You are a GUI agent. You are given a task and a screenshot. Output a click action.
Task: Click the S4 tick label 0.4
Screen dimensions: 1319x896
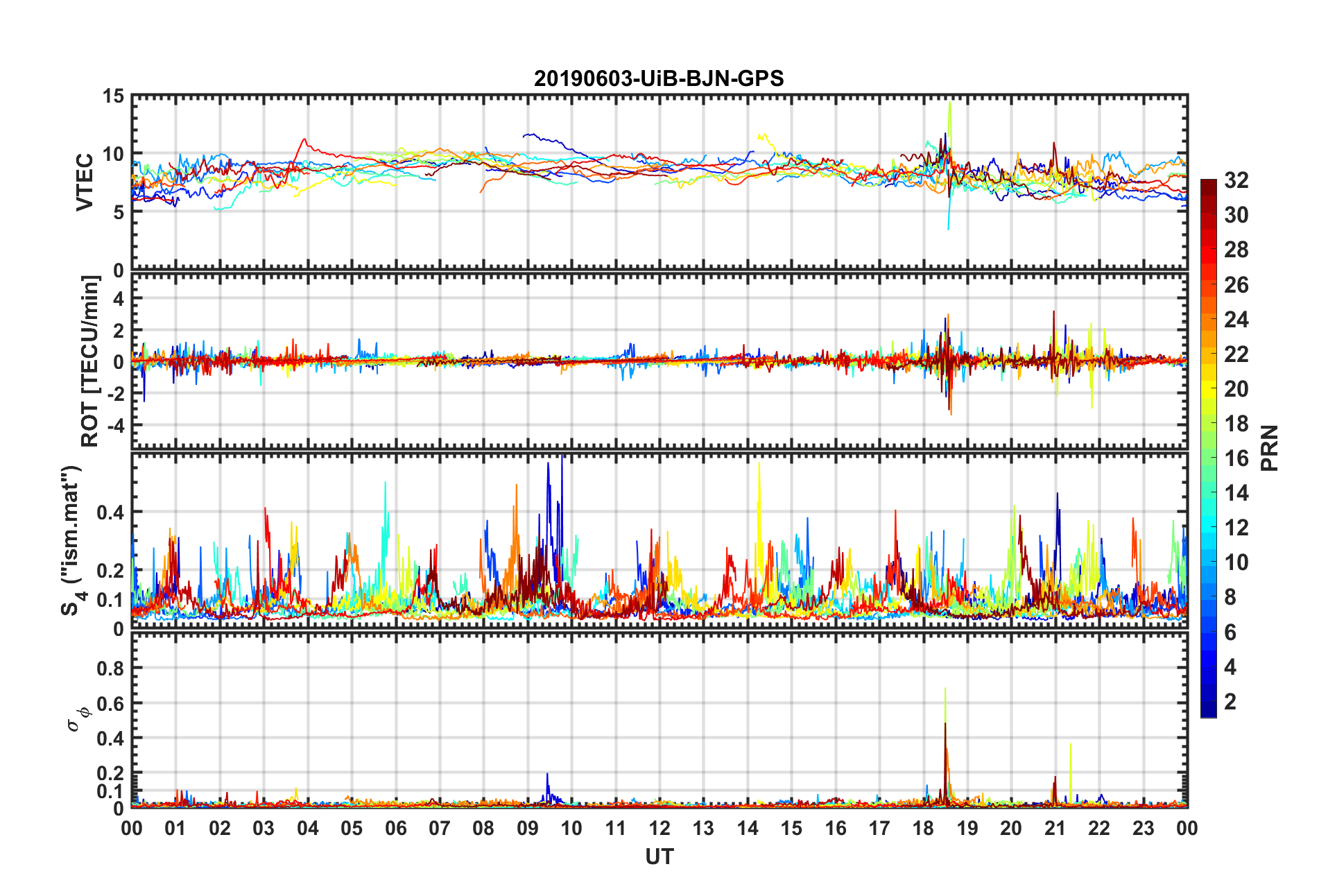[x=110, y=512]
